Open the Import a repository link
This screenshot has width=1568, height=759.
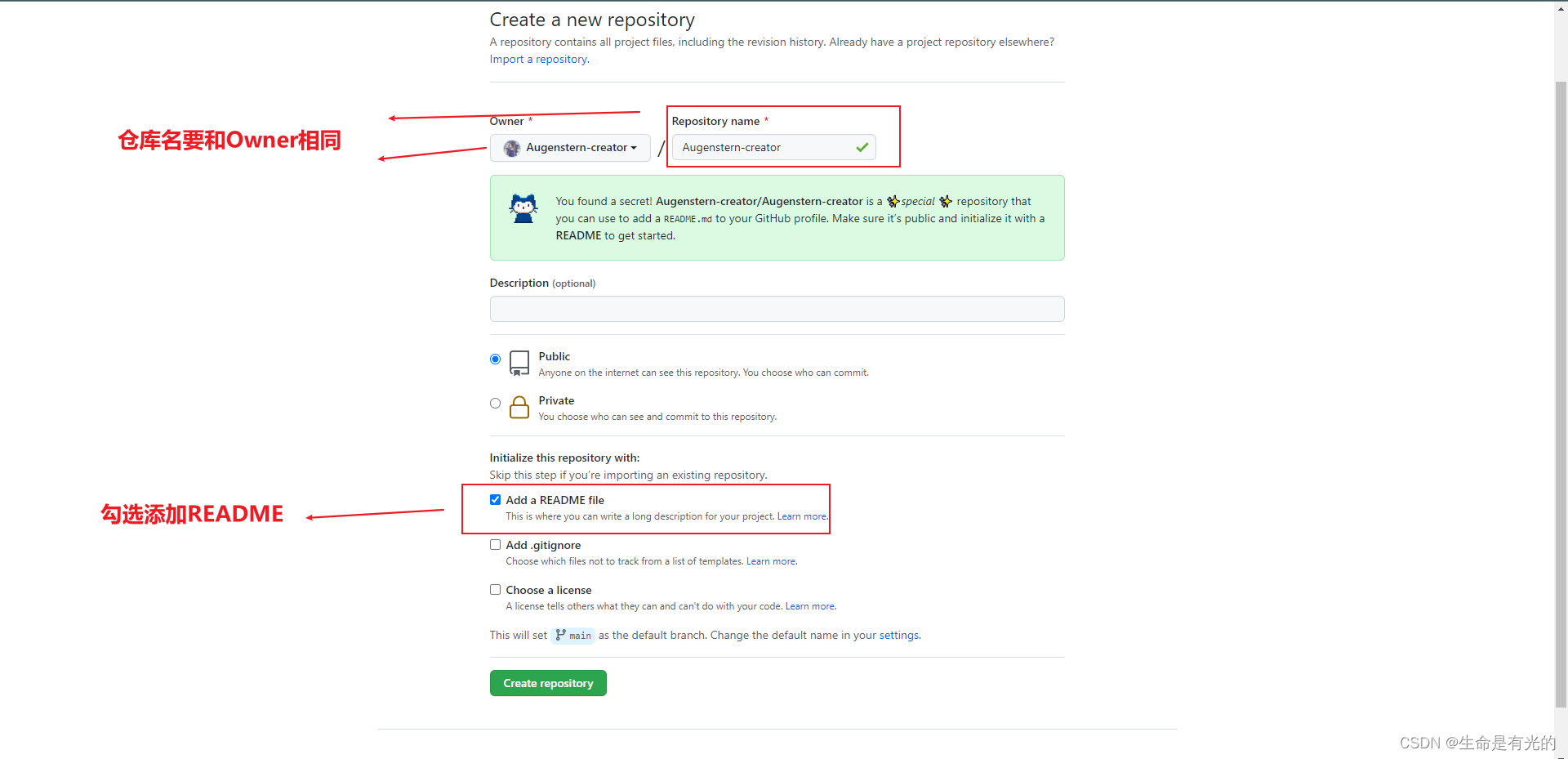click(x=539, y=59)
